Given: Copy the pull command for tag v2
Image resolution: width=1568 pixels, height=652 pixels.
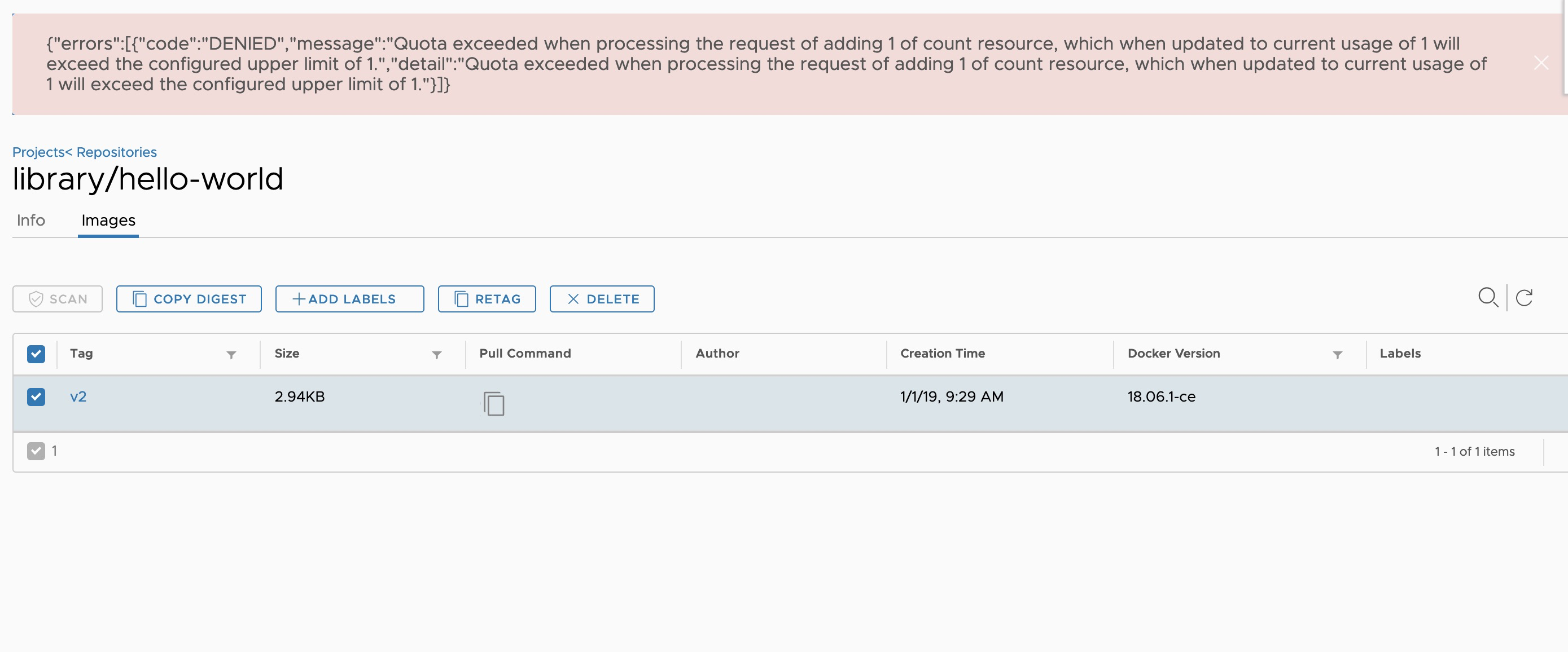Looking at the screenshot, I should pyautogui.click(x=494, y=403).
